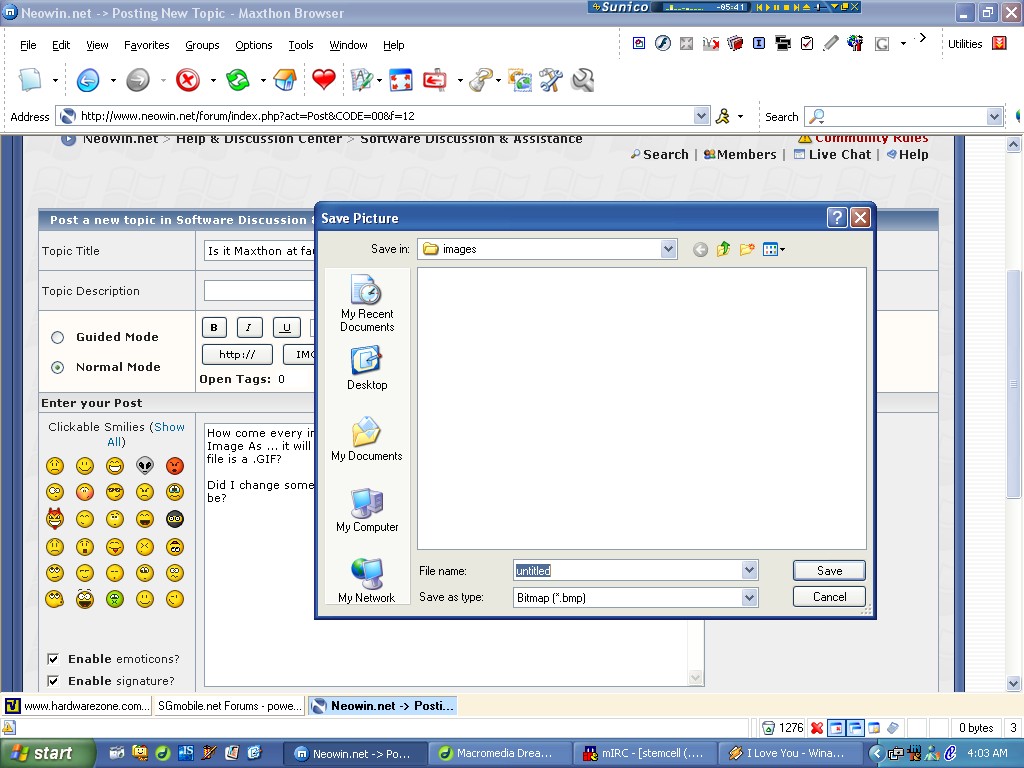The height and width of the screenshot is (768, 1024).
Task: Toggle the Enable emoticons checkbox
Action: tap(53, 659)
